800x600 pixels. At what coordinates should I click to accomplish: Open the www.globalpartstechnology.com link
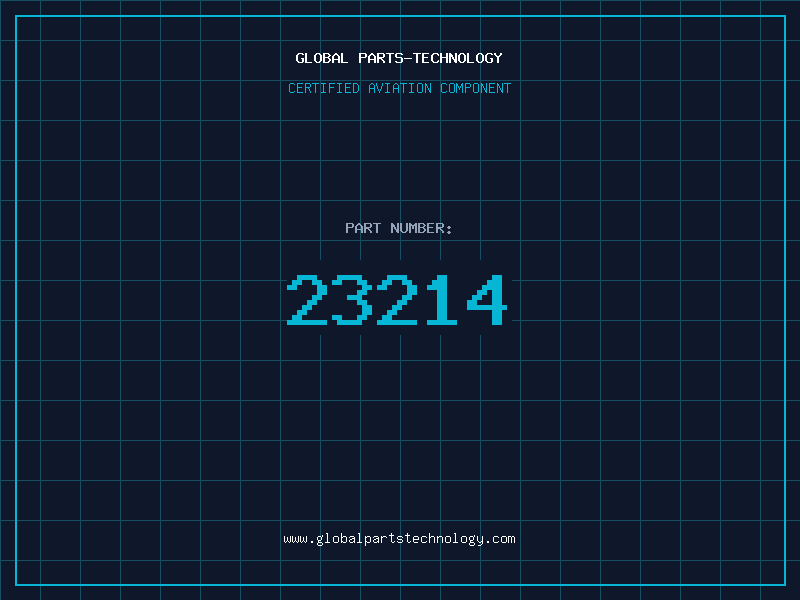point(399,539)
